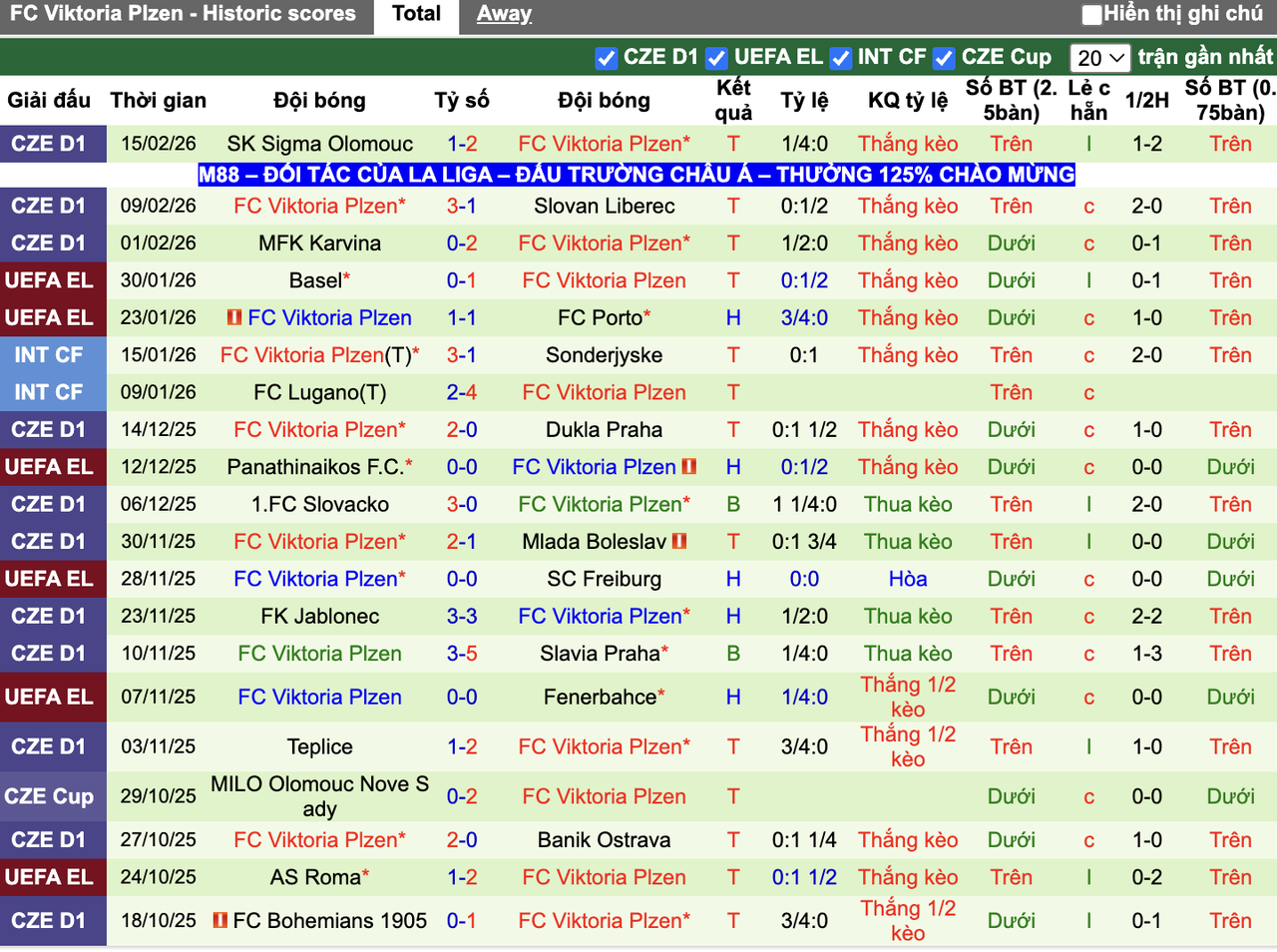The image size is (1277, 952).
Task: Select the Total tab
Action: tap(415, 14)
